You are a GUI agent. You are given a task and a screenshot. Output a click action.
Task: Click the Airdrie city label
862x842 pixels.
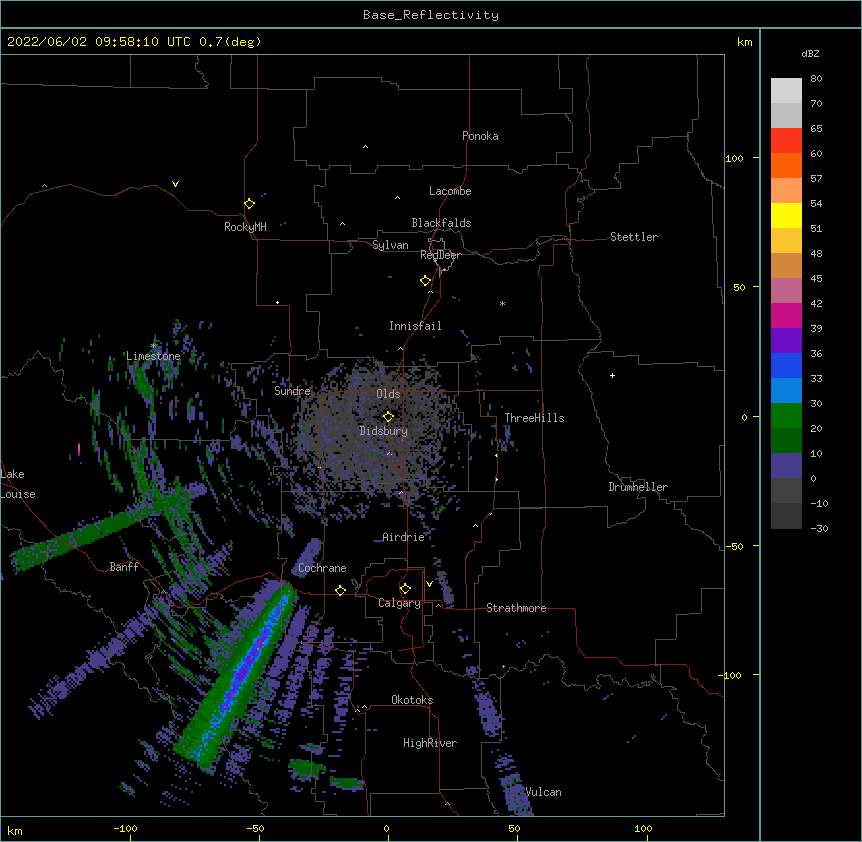404,537
